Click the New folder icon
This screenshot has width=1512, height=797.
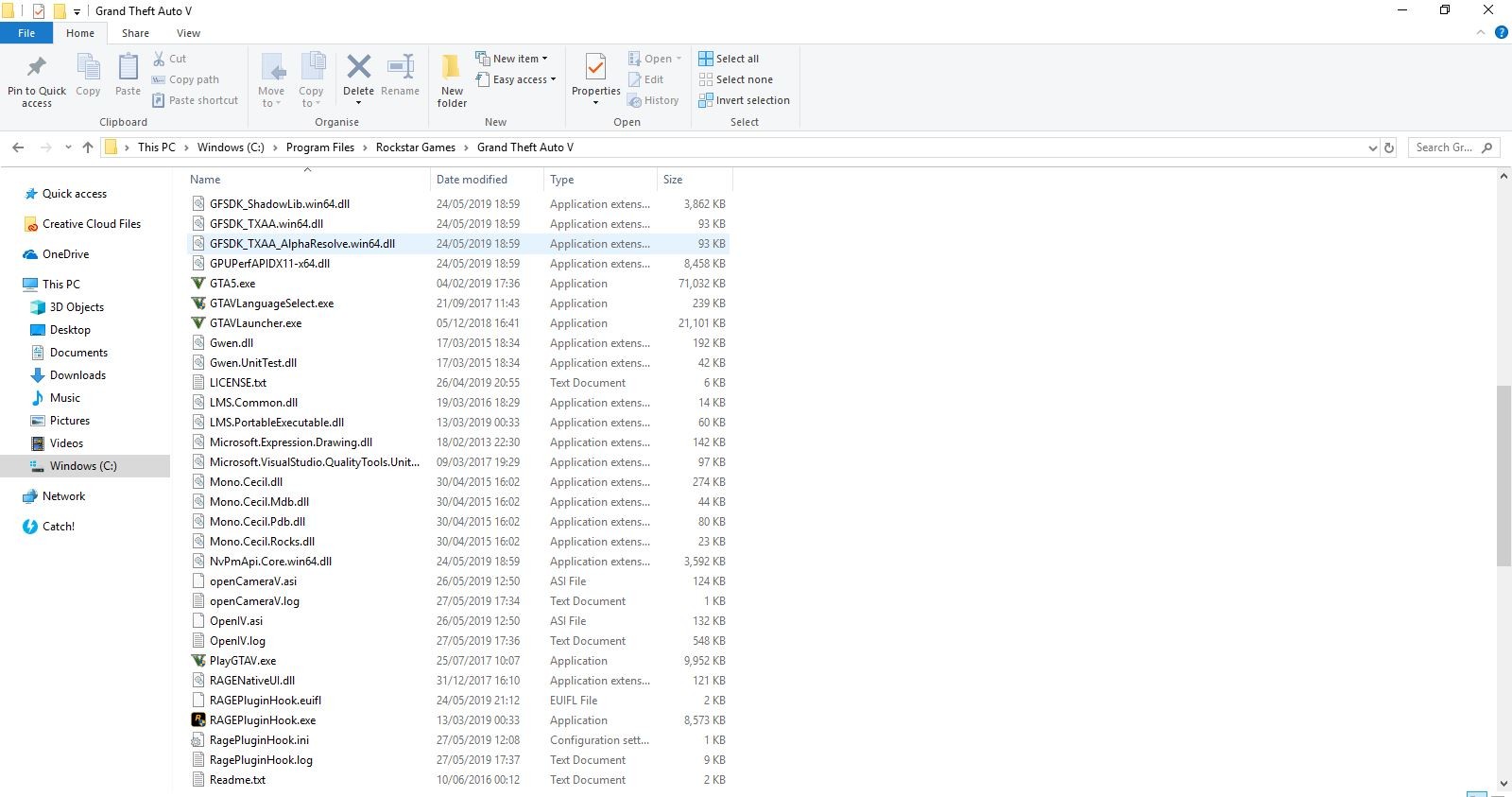click(x=452, y=68)
